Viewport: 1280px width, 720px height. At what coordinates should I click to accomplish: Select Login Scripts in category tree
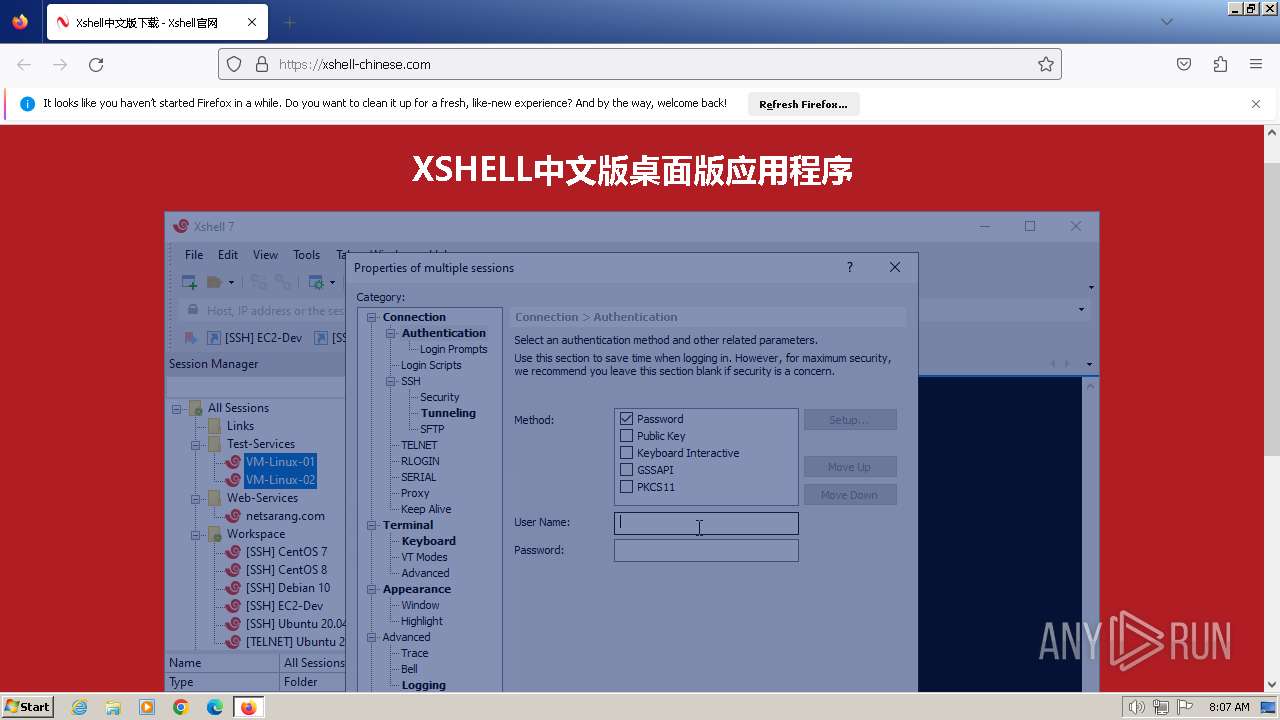pyautogui.click(x=431, y=365)
